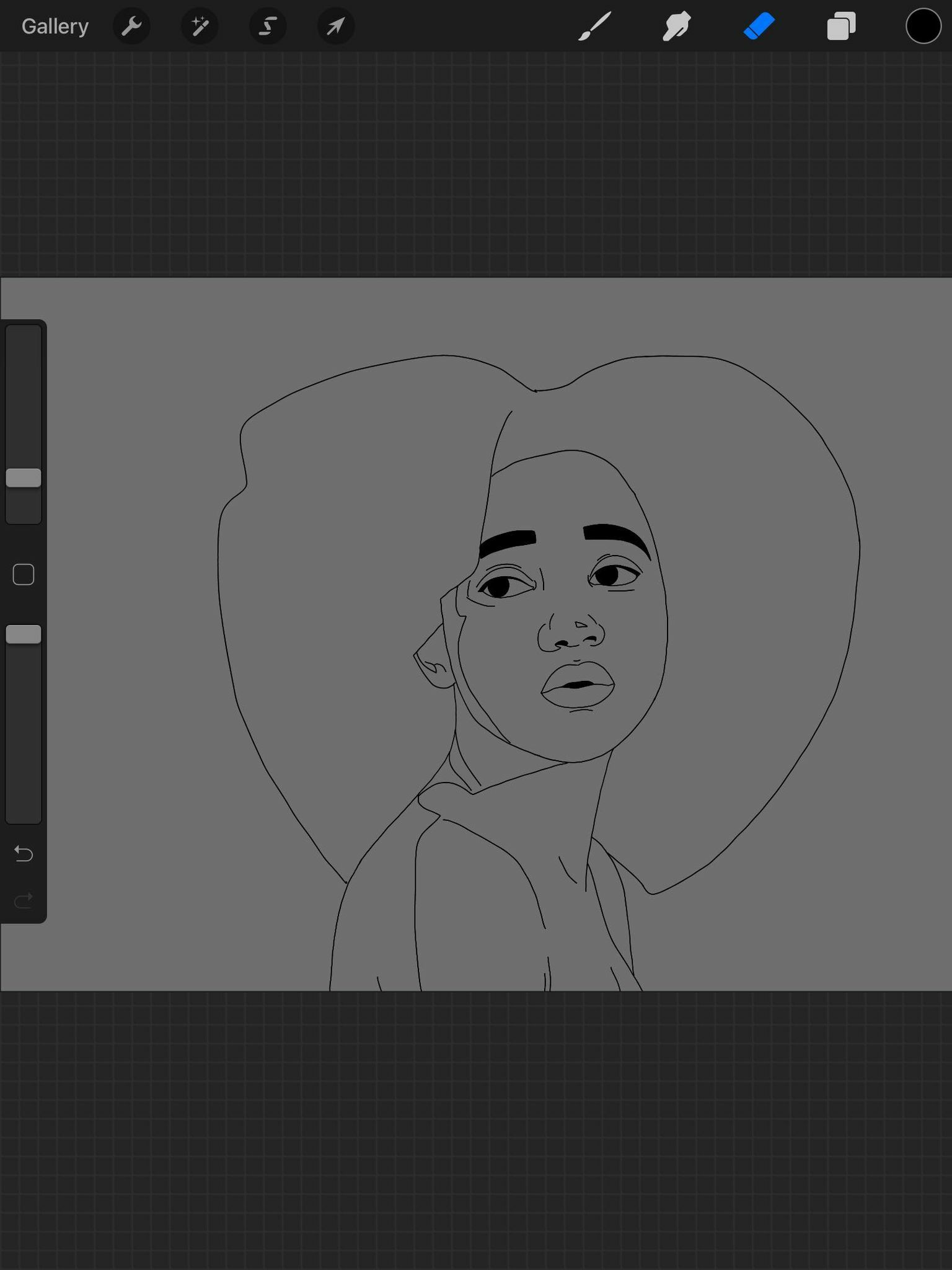Undo the last stroke
Screen dimensions: 952x1270
24,854
